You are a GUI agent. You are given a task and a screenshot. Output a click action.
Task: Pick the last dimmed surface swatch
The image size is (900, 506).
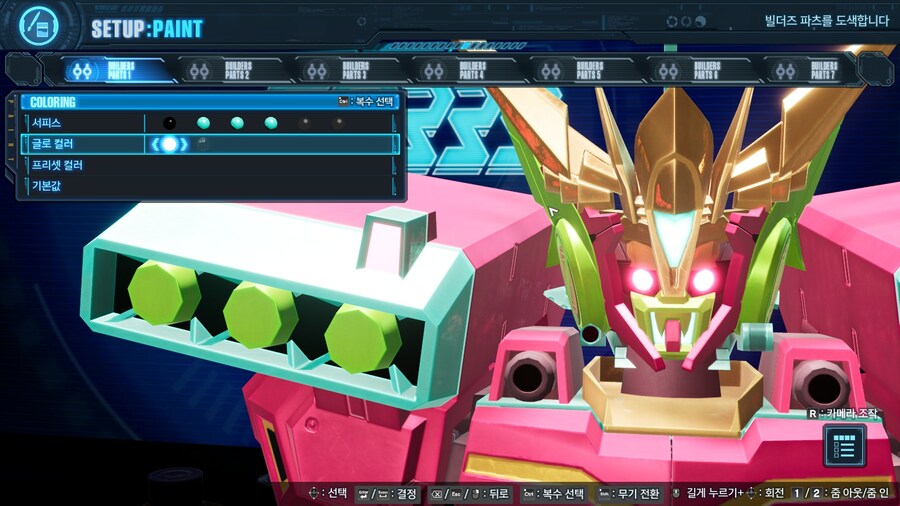tap(339, 122)
